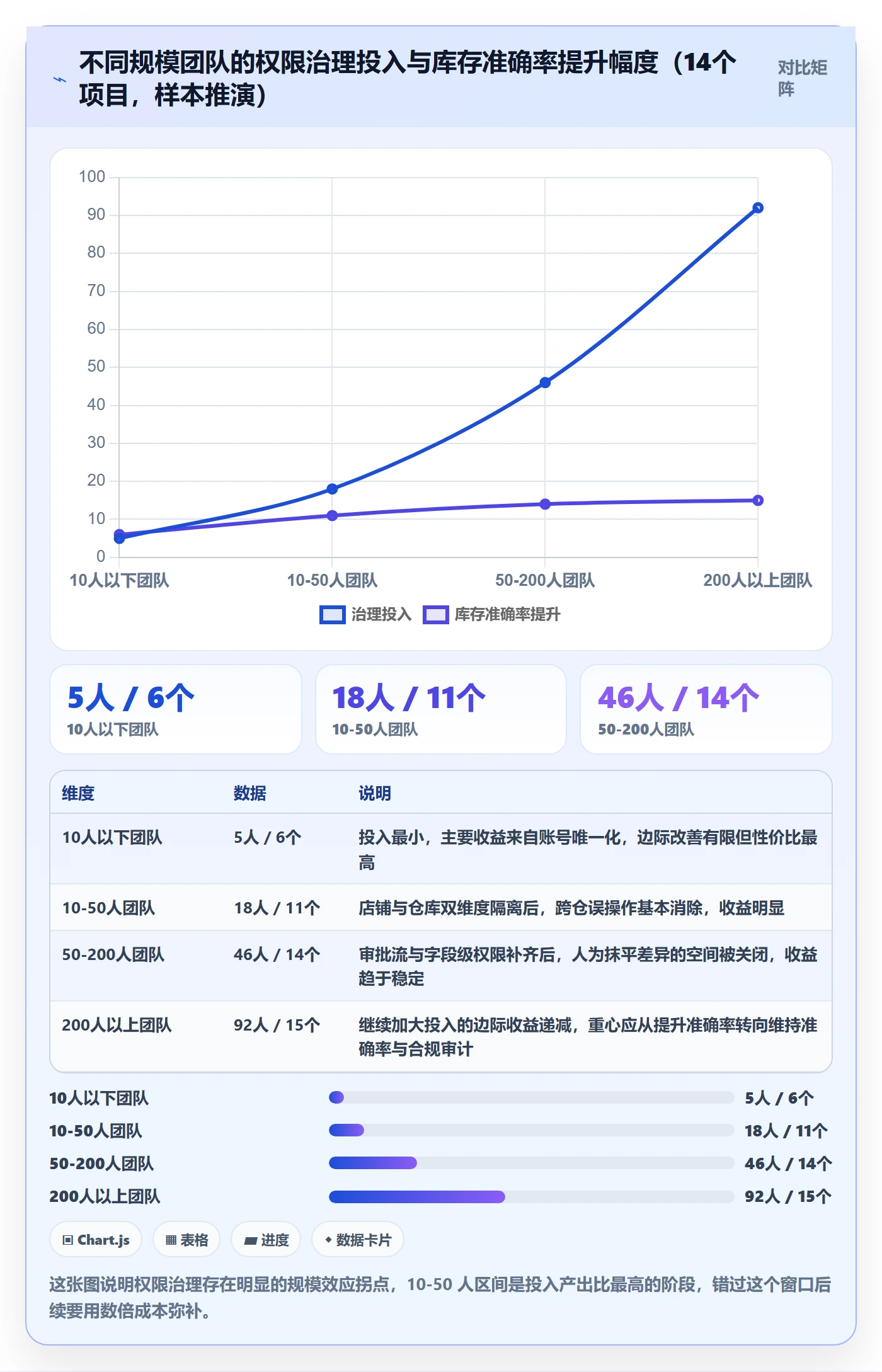Screen dimensions: 882x1372
Task: Click the 18人 / 11个 table cell
Action: (277, 908)
